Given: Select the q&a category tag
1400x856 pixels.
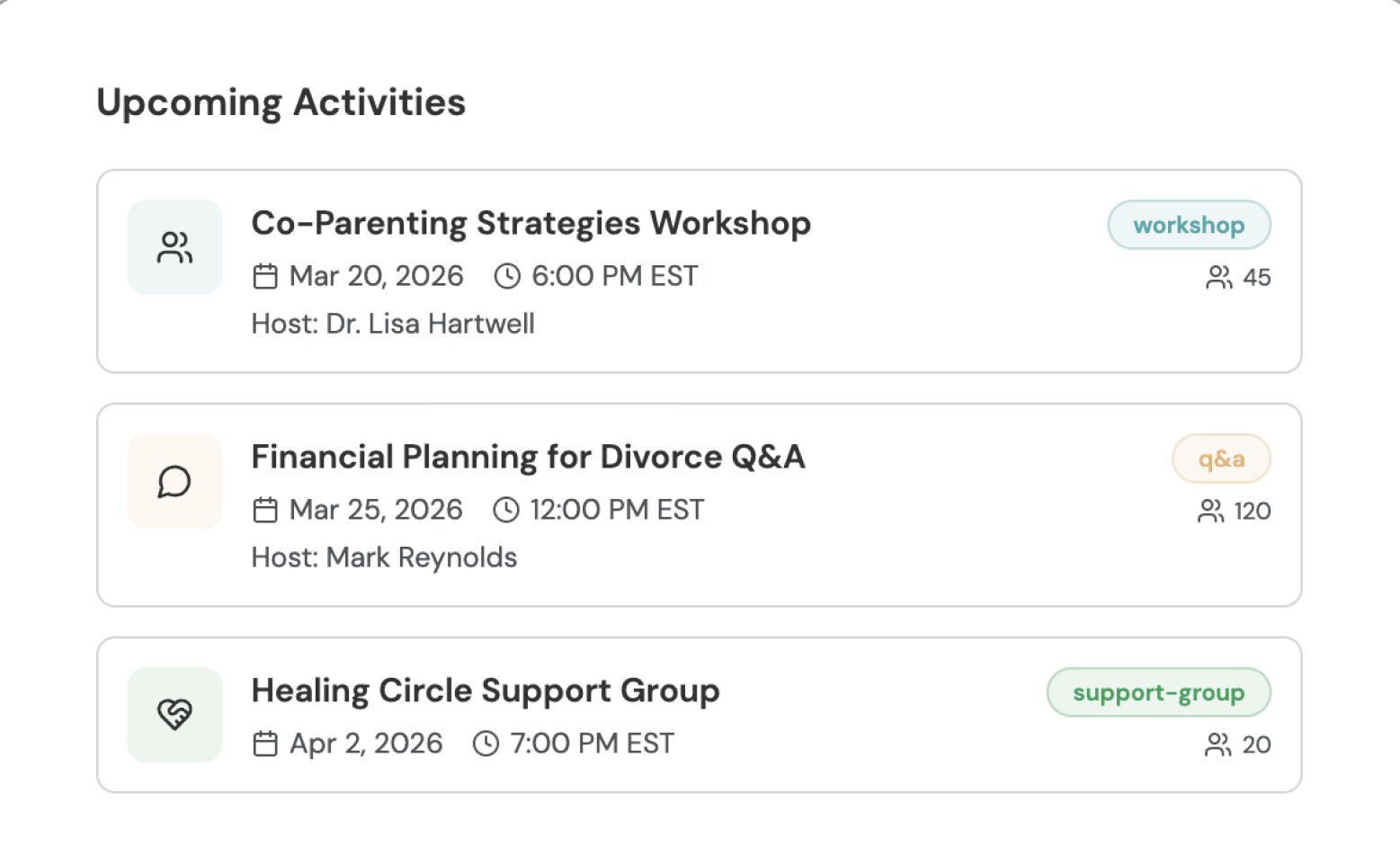Looking at the screenshot, I should click(1220, 459).
